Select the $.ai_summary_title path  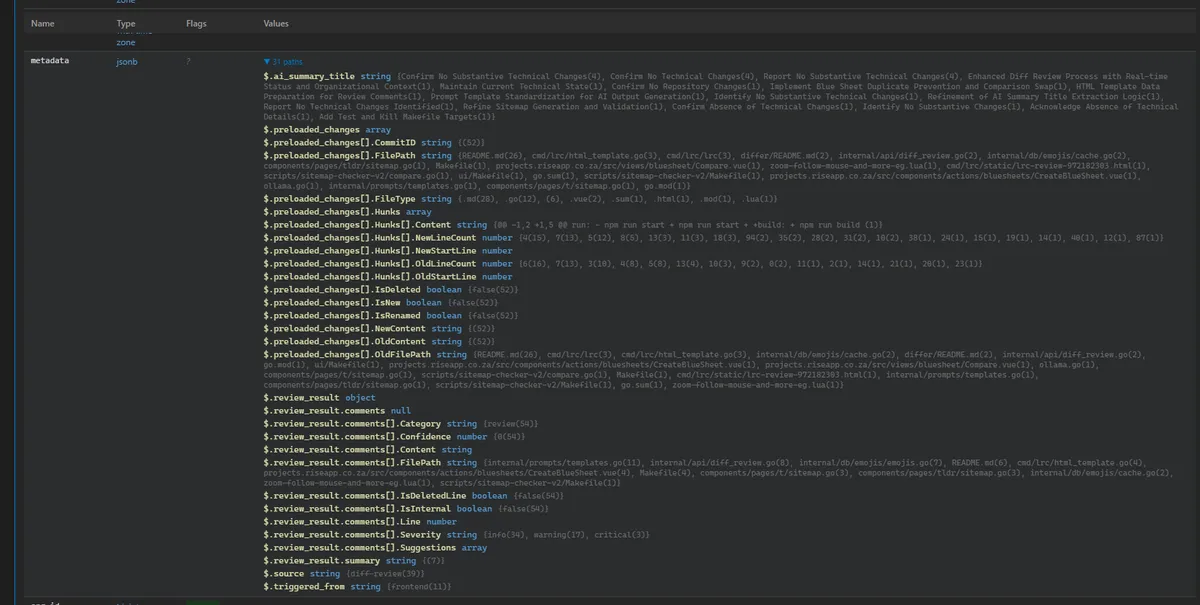click(309, 76)
